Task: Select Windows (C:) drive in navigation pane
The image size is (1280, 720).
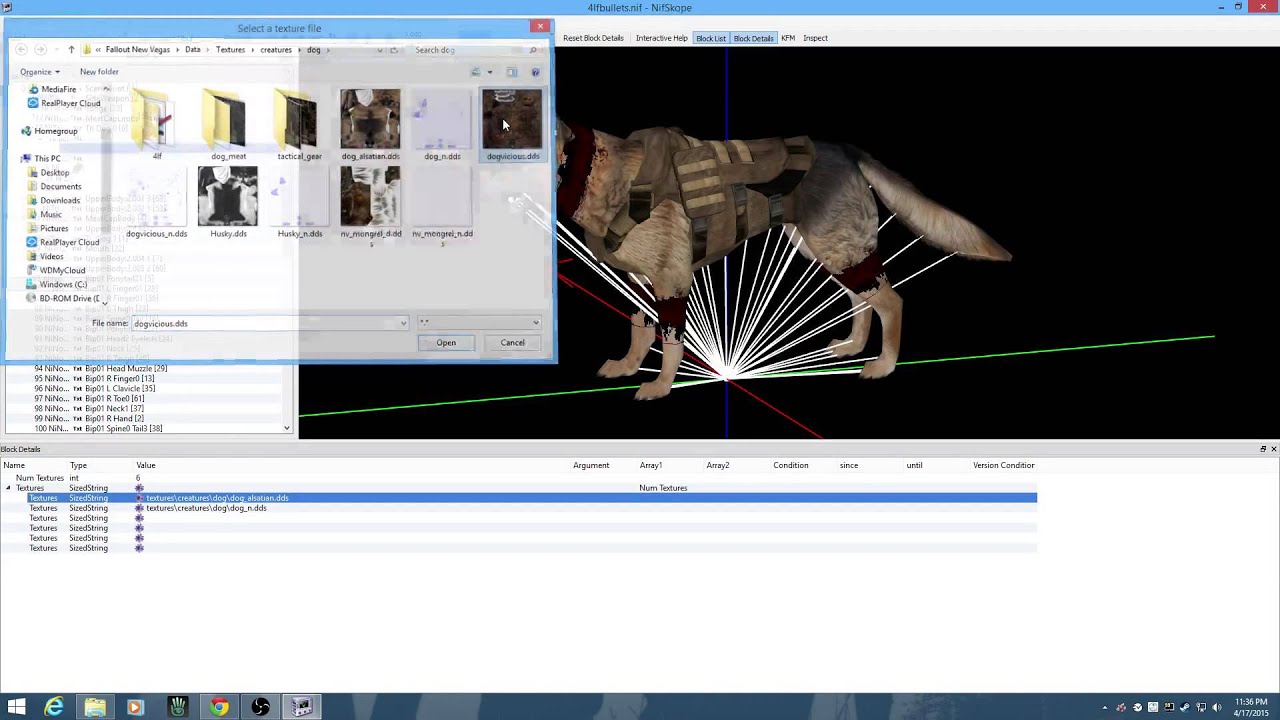Action: [x=63, y=285]
